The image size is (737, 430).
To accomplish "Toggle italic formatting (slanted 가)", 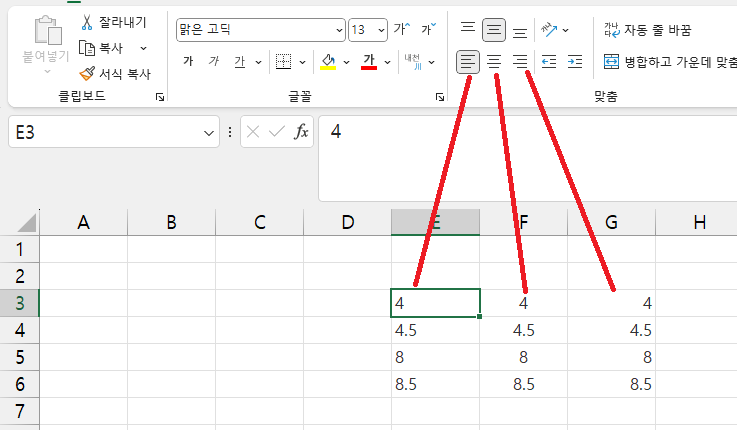I will [214, 61].
